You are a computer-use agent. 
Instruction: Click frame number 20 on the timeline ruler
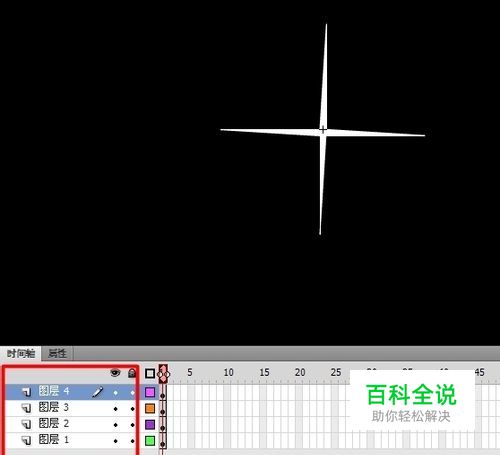click(x=300, y=372)
